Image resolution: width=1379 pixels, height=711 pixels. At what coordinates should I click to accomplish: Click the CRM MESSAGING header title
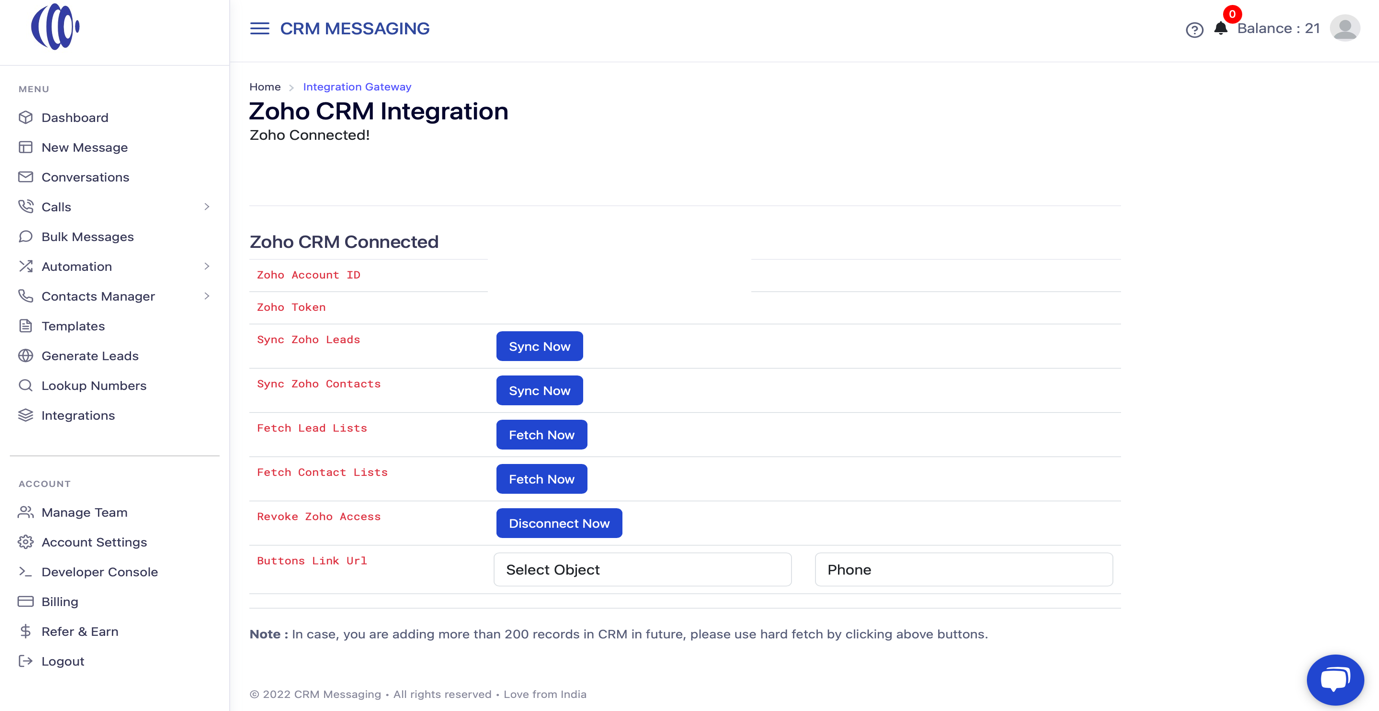[355, 29]
